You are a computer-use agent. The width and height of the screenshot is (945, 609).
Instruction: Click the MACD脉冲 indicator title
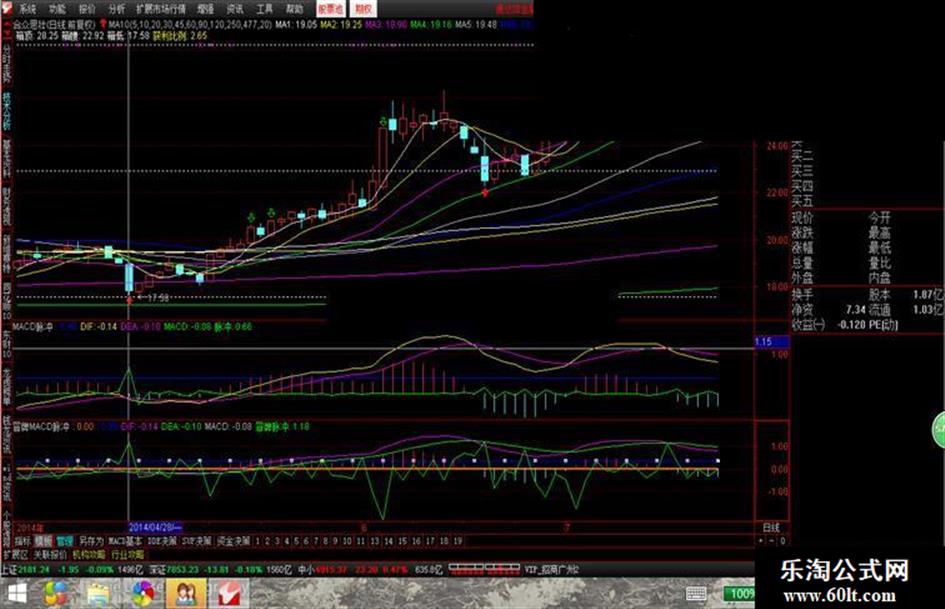pos(33,327)
